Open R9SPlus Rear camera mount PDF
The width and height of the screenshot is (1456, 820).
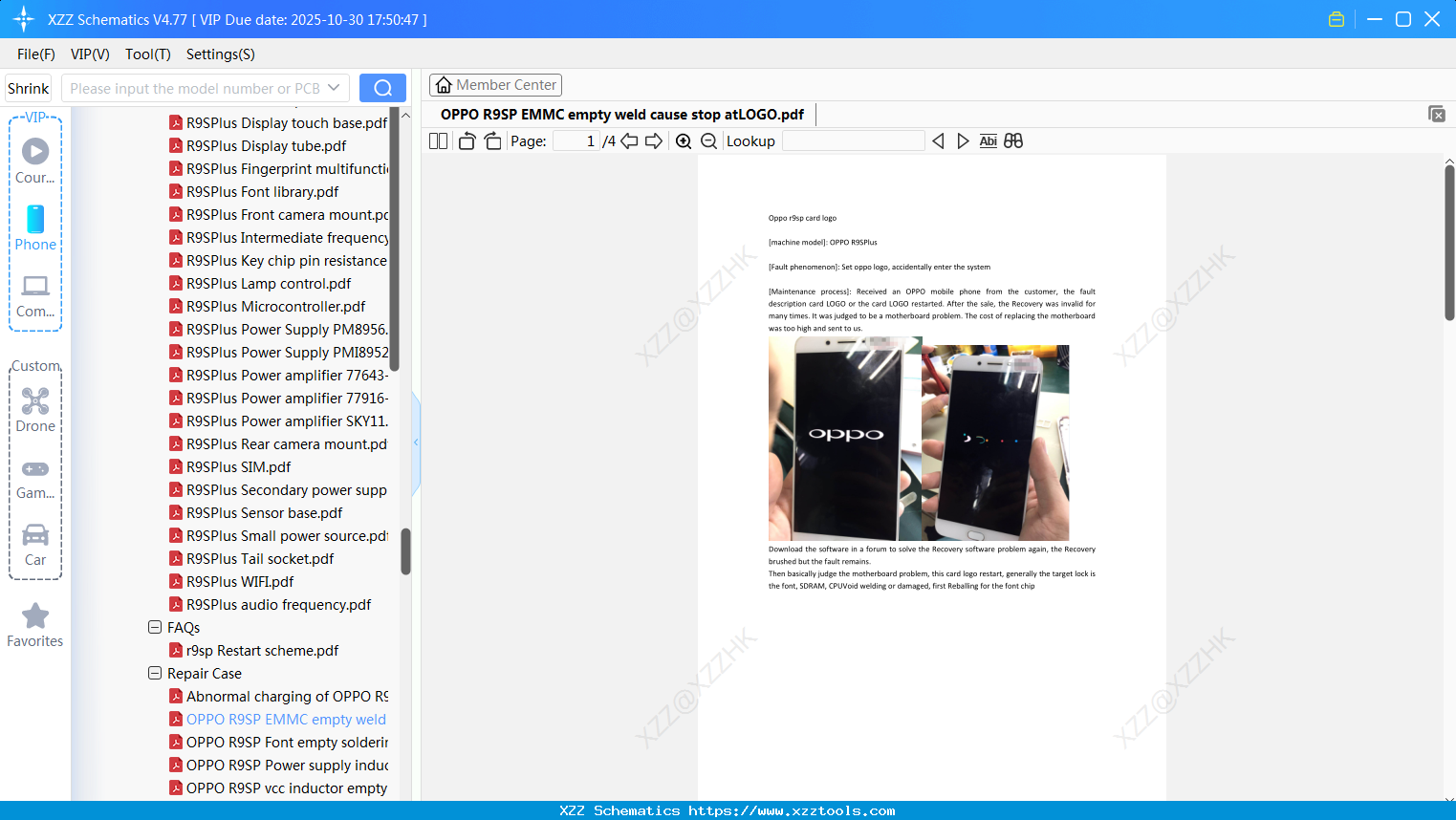tap(287, 443)
